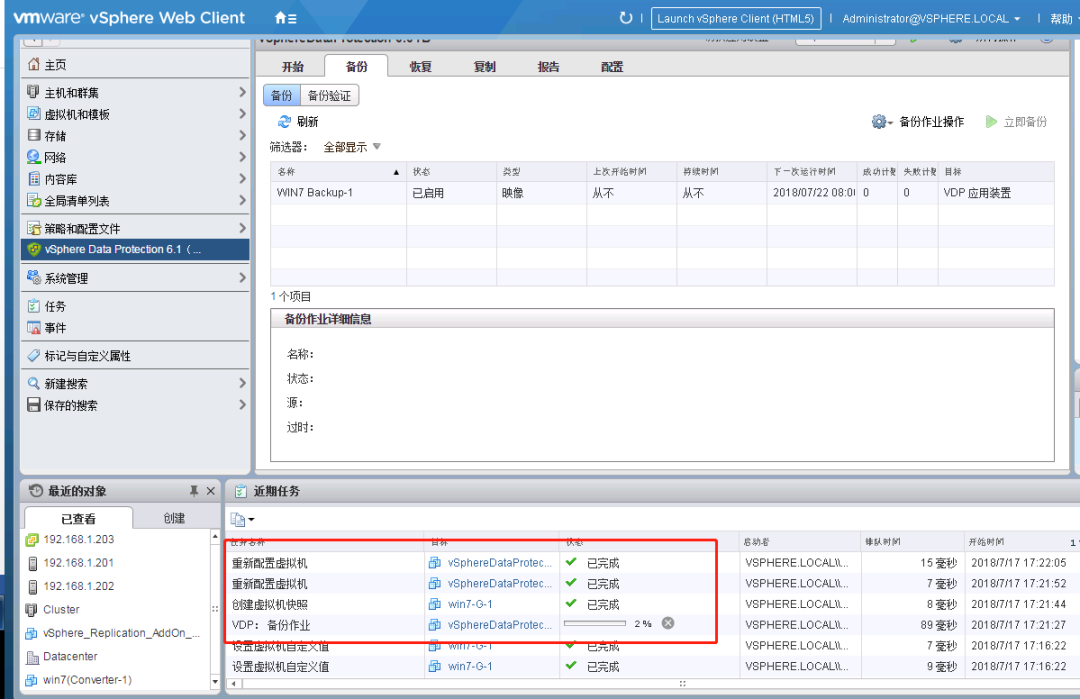Screen dimensions: 1080x699
Task: Close the 最近的对象 panel
Action: [x=211, y=491]
